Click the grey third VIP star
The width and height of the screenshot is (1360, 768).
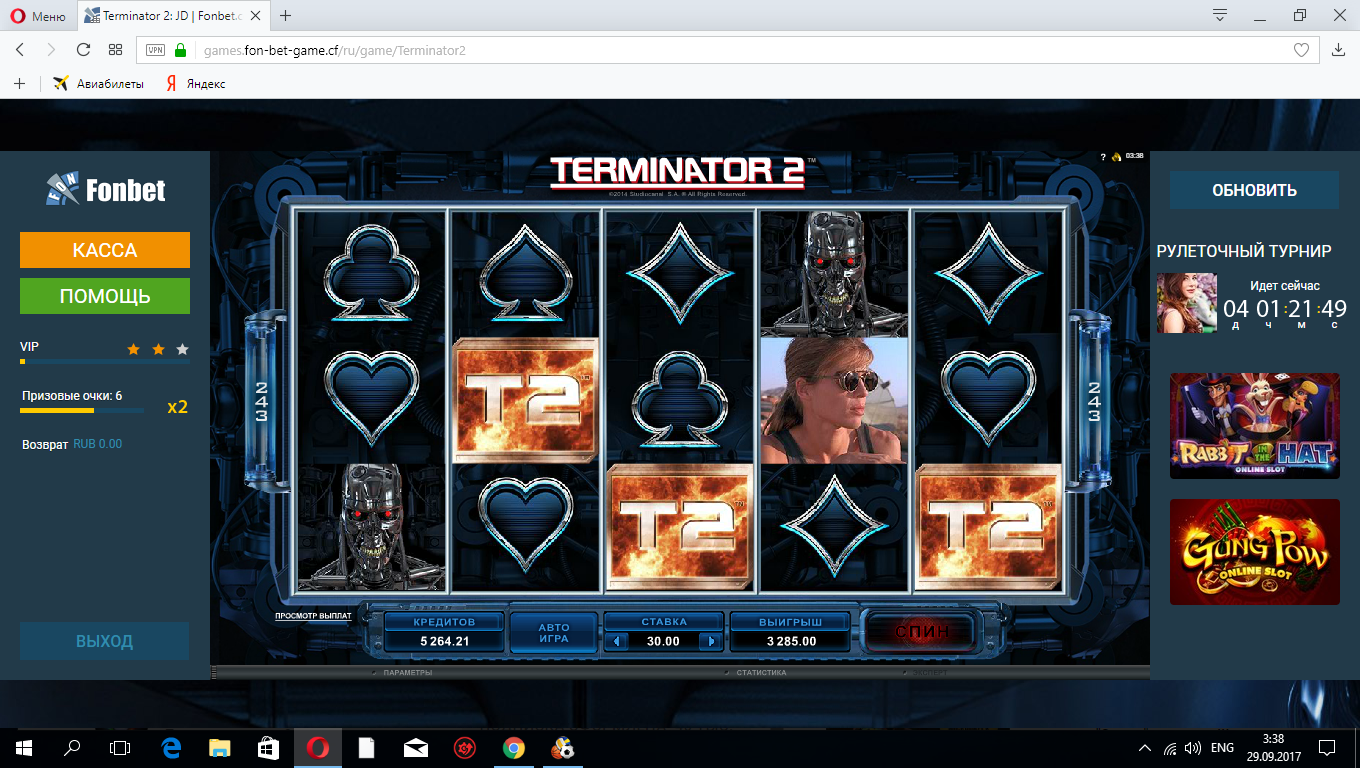tap(182, 349)
